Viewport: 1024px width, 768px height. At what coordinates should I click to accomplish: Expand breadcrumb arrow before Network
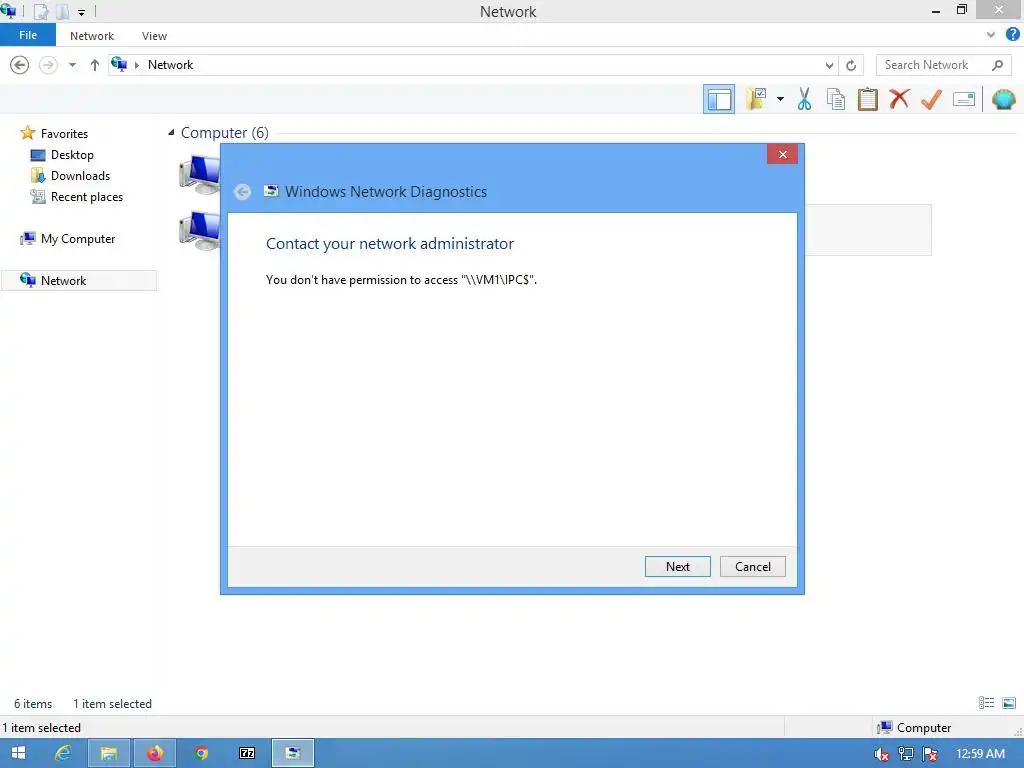point(136,65)
